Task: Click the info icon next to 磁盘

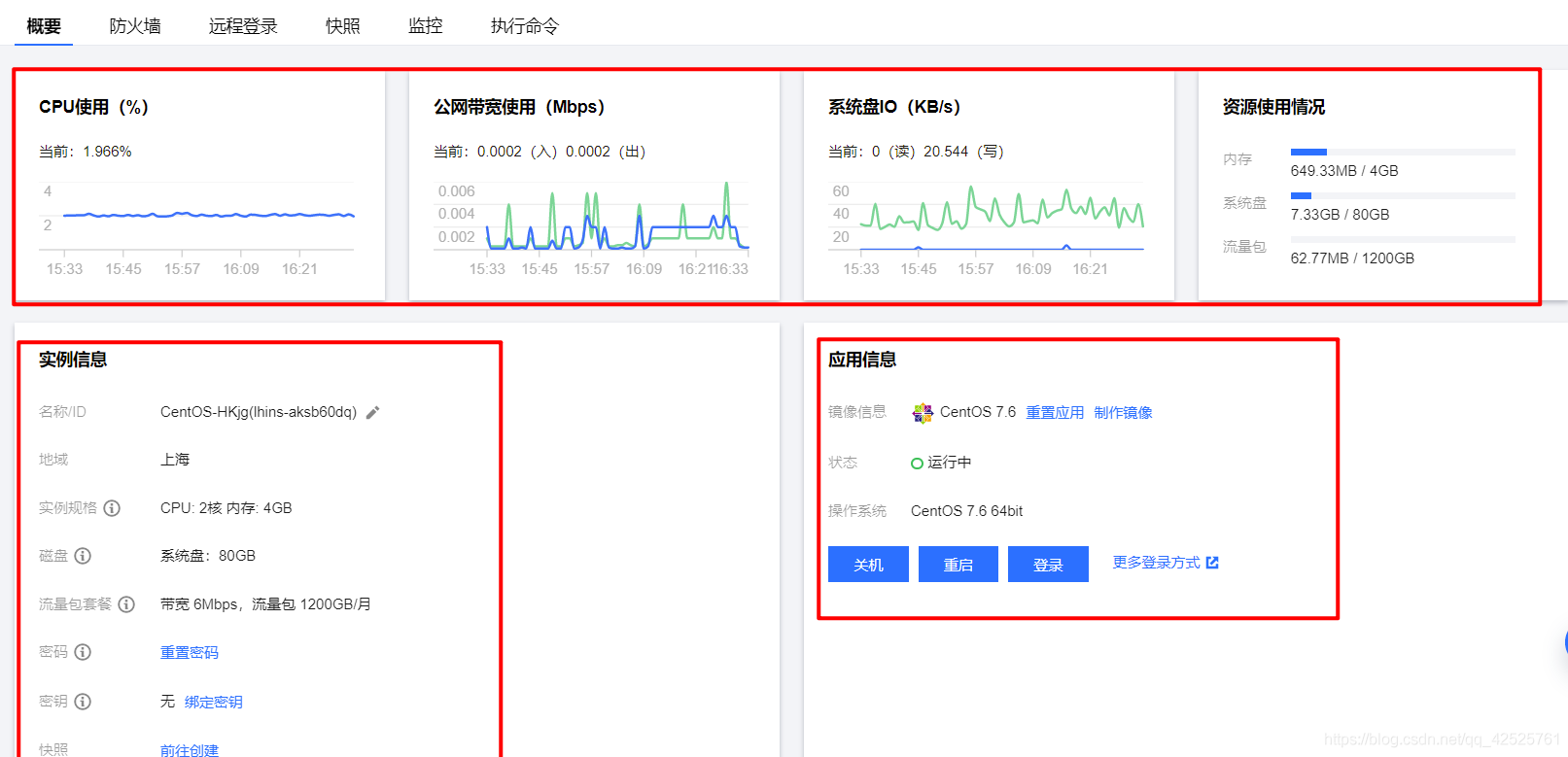Action: point(83,556)
